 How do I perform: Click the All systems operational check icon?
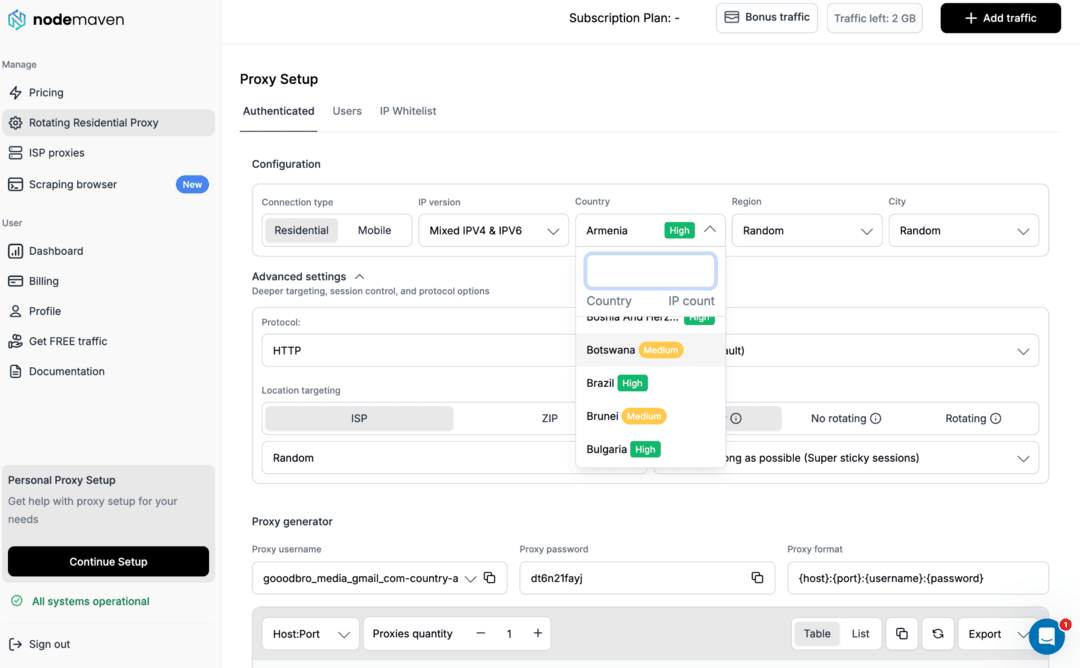click(17, 601)
